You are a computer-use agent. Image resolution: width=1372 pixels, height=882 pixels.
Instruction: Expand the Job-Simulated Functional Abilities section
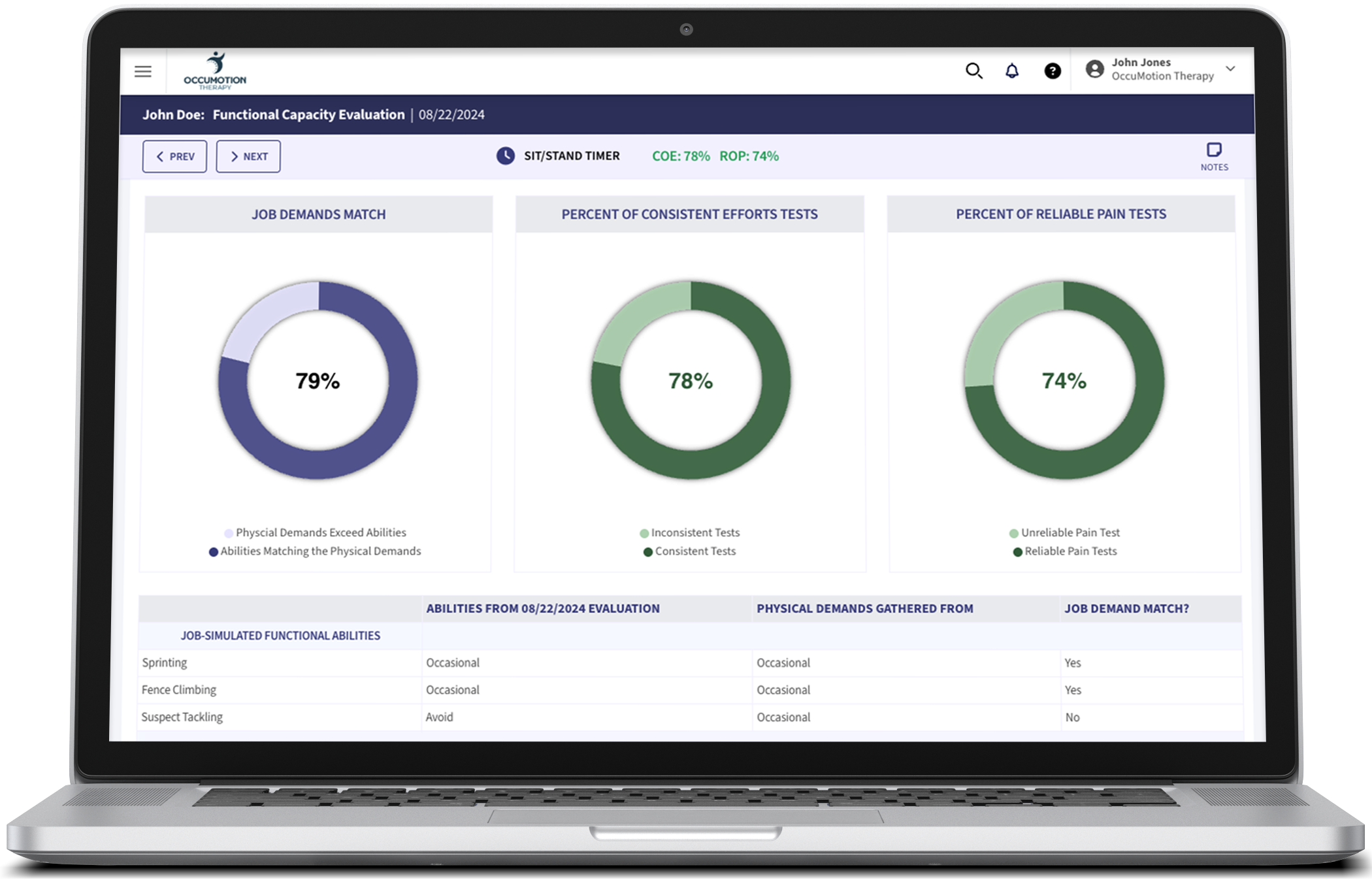coord(280,635)
